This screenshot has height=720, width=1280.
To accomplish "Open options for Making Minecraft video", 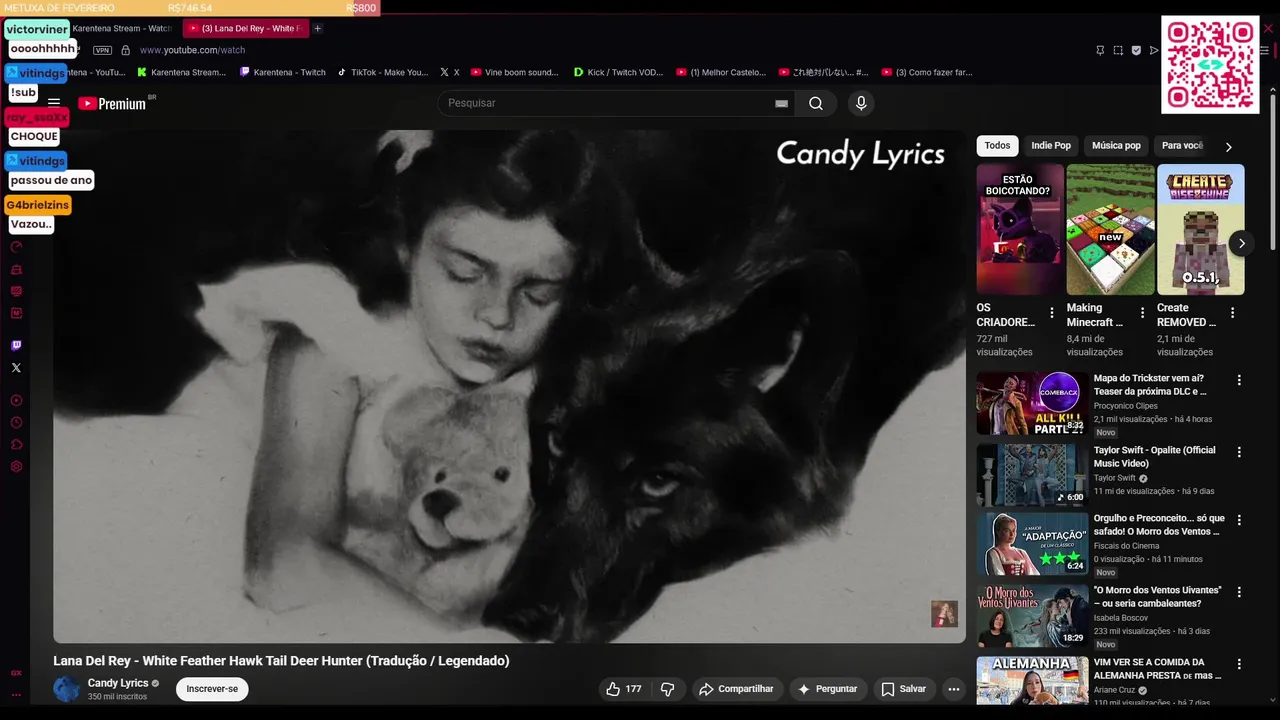I will click(x=1142, y=313).
